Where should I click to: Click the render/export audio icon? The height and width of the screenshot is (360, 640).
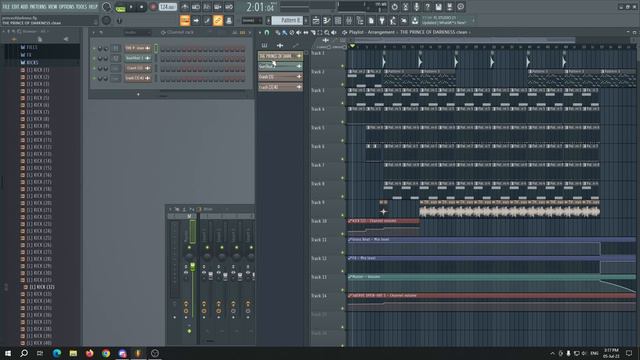coord(449,7)
